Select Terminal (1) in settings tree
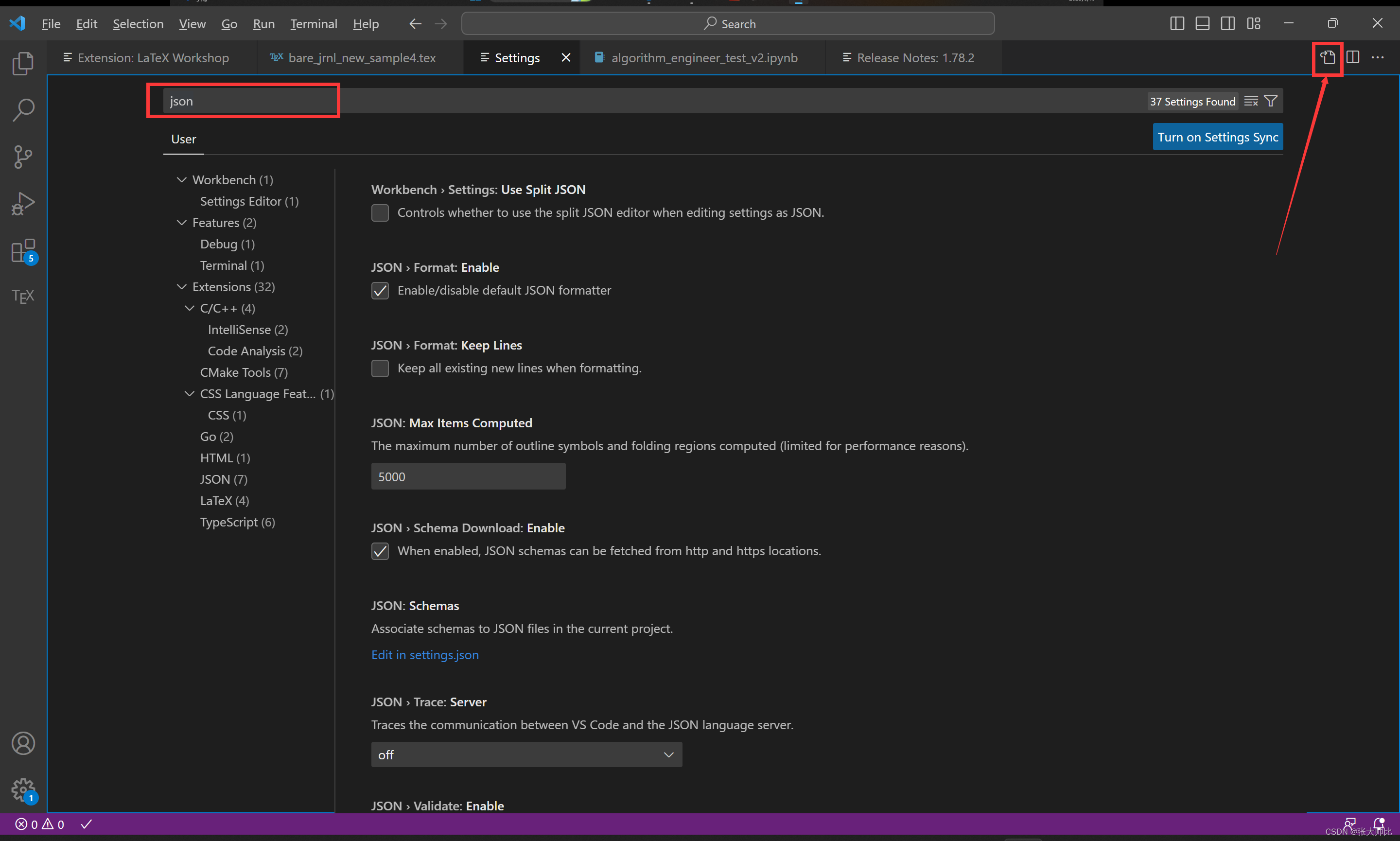This screenshot has height=841, width=1400. coord(232,266)
